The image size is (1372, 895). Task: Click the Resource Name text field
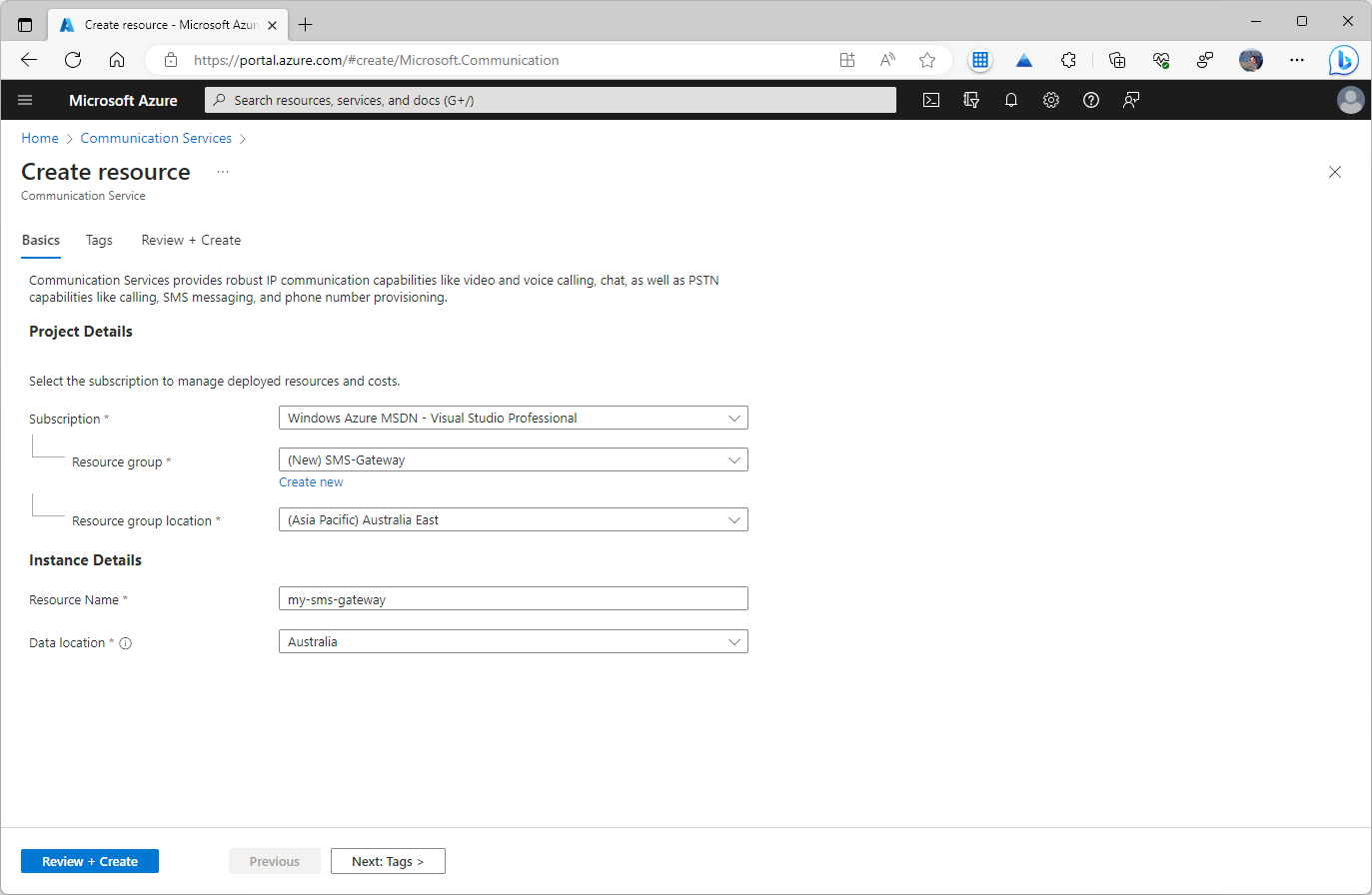tap(513, 599)
